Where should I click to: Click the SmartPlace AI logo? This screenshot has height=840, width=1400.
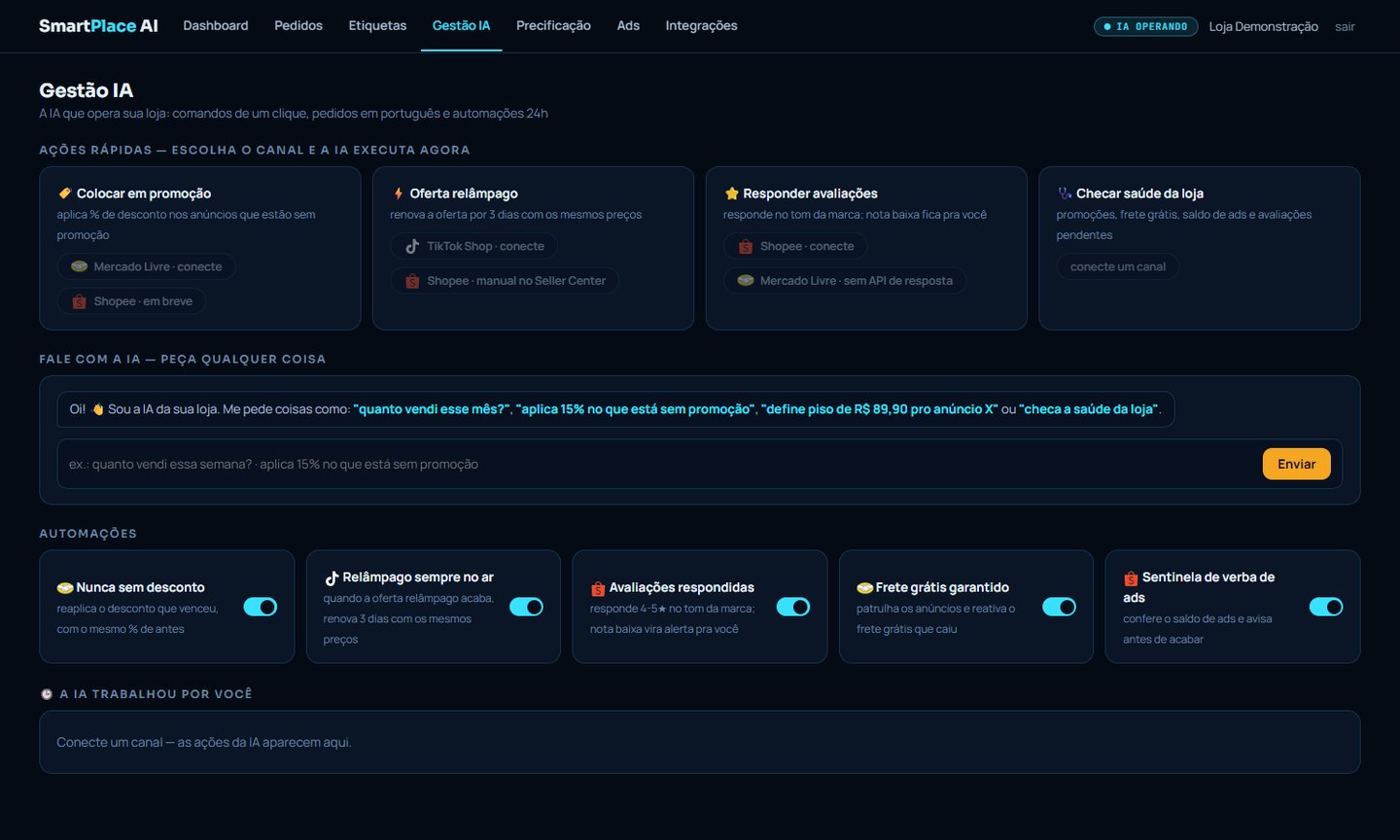pos(98,26)
